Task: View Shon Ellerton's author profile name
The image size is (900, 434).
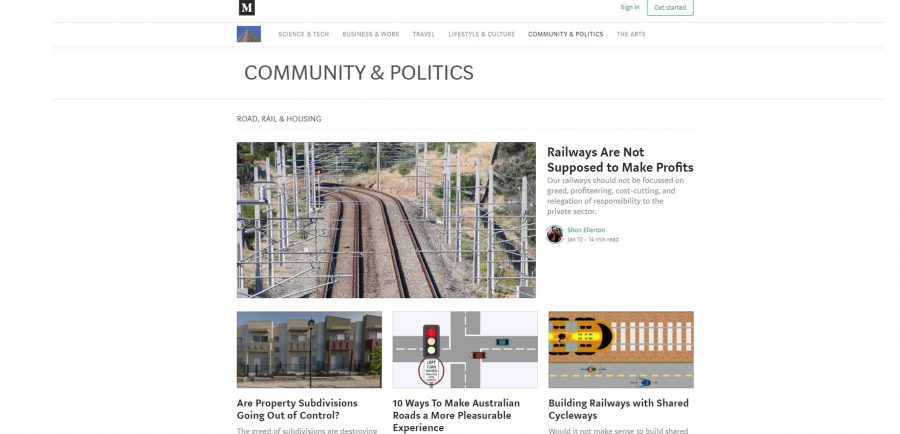Action: (586, 230)
